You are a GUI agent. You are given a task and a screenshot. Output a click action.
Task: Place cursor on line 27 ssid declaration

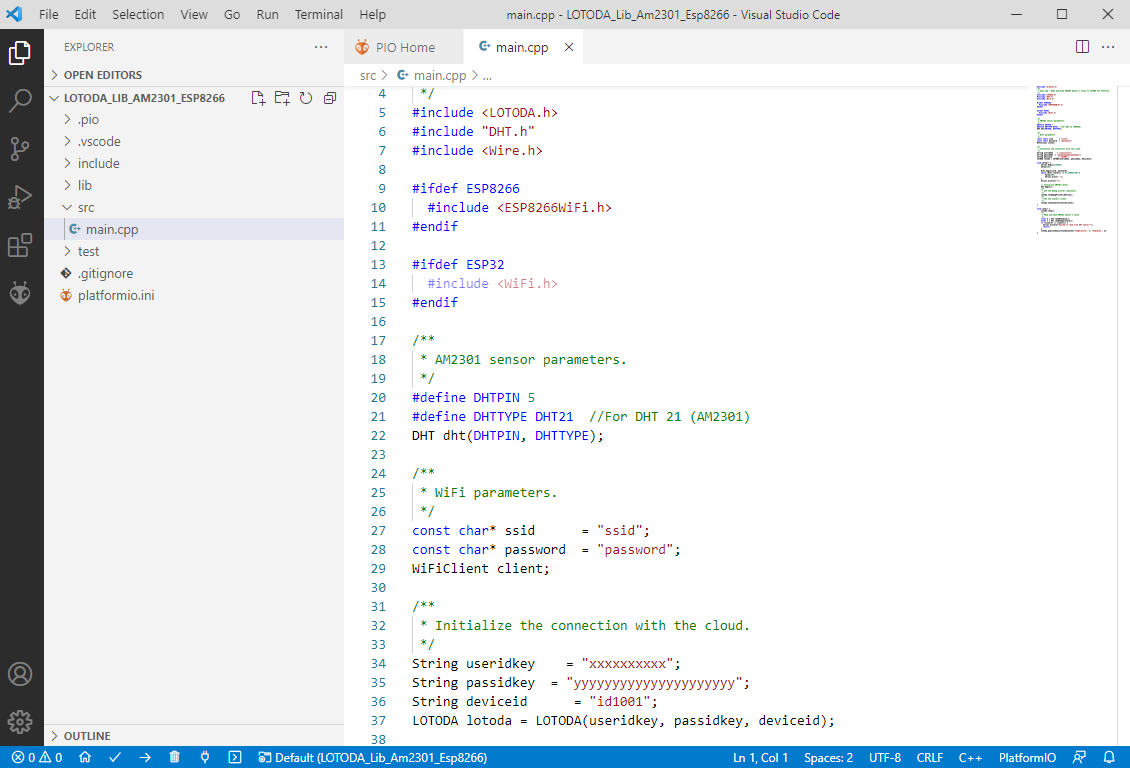click(530, 530)
